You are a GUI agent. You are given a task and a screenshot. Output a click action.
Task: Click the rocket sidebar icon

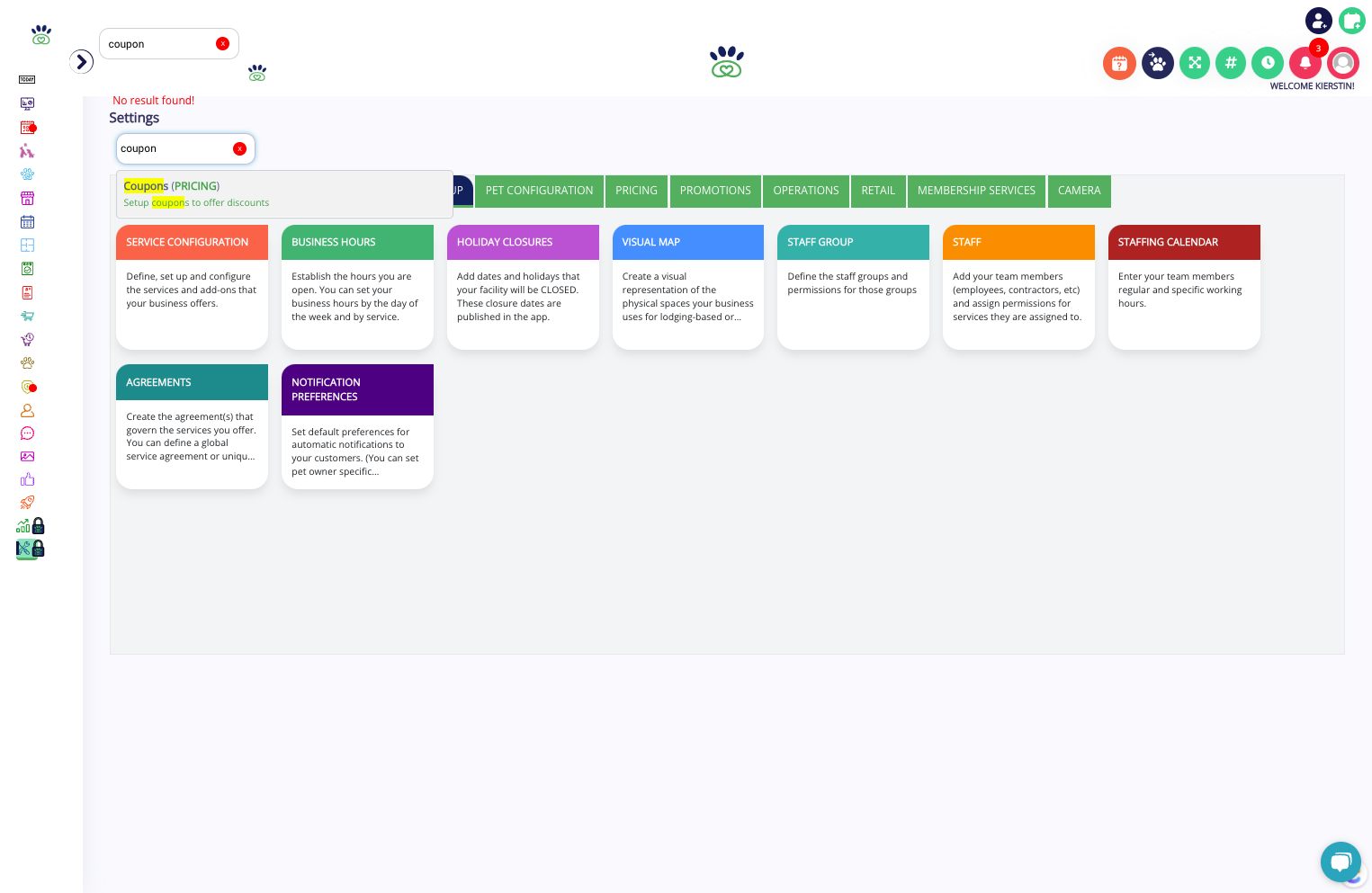point(27,503)
